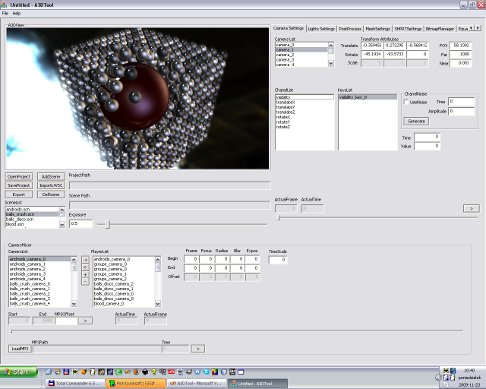Switch to the PostProcess tab
Viewport: 486px width, 389px height.
pos(350,29)
